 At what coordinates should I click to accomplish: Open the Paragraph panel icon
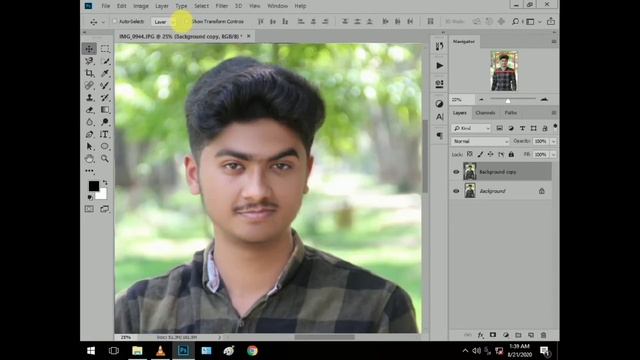tap(439, 136)
